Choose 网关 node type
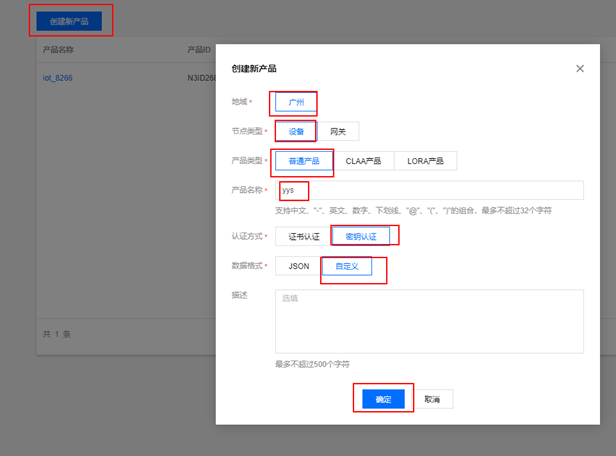The image size is (616, 456). (338, 132)
